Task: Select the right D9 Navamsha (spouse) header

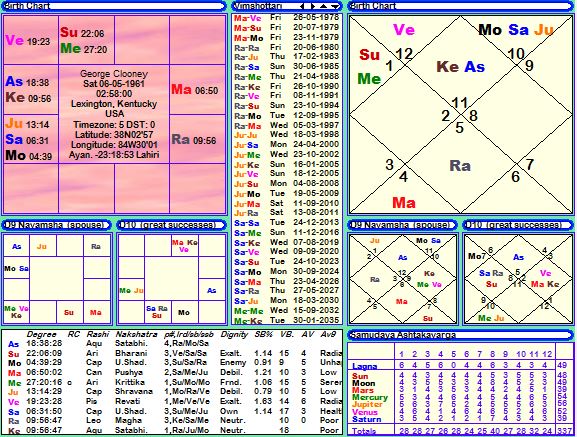Action: [x=403, y=225]
